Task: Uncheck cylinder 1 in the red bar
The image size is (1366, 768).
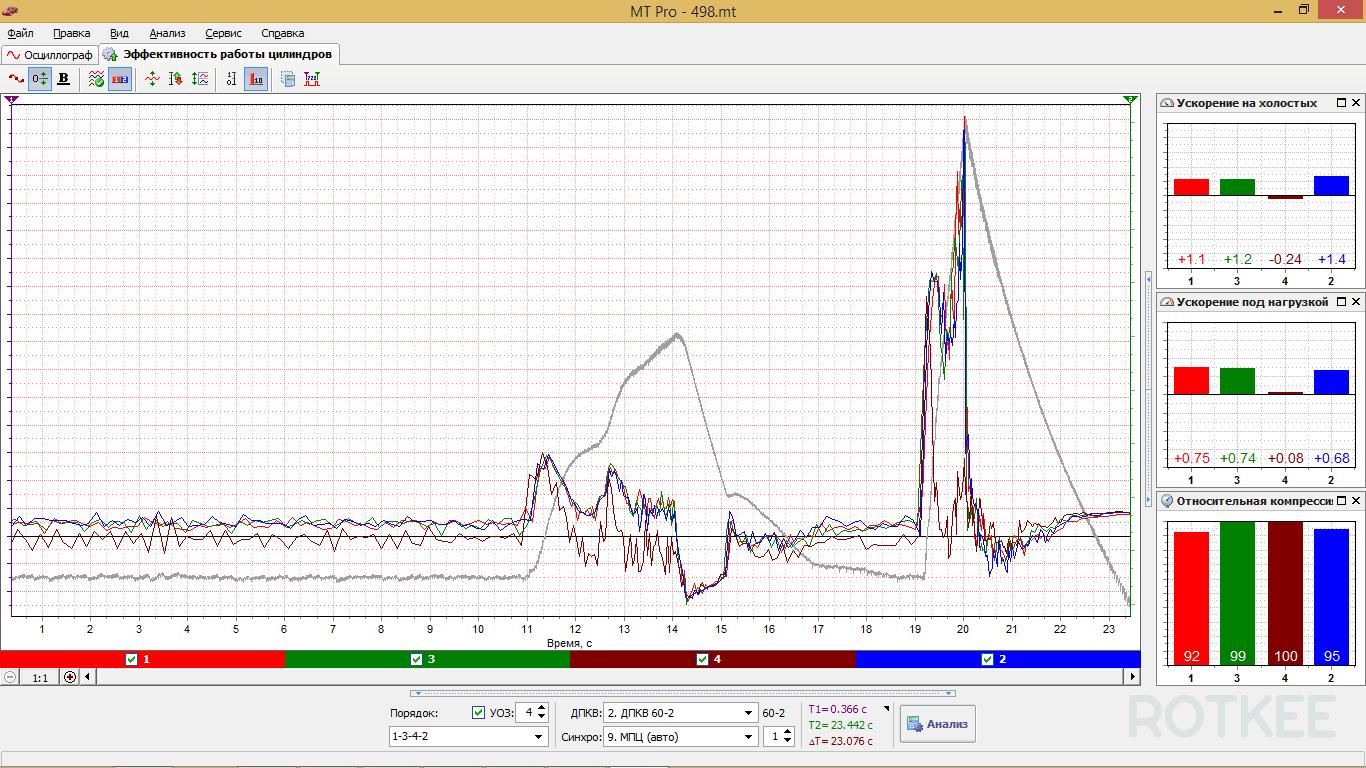Action: [x=132, y=659]
